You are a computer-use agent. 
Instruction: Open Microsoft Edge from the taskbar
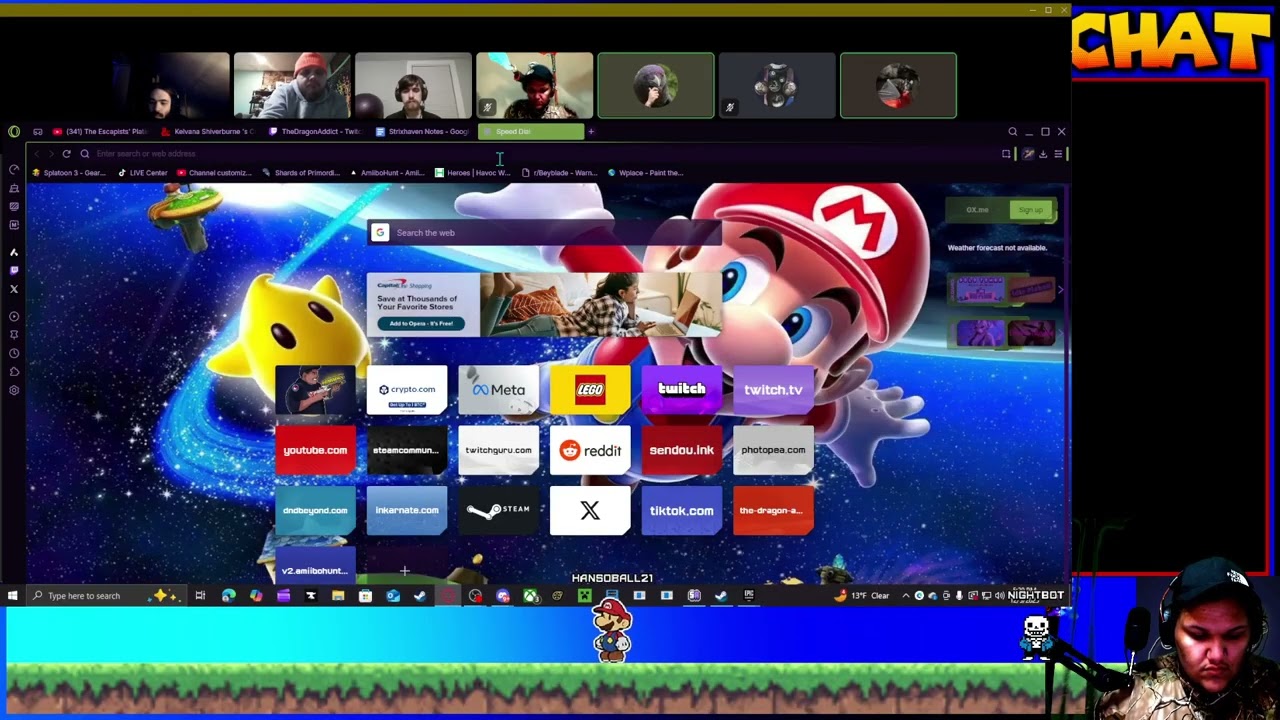(x=229, y=596)
